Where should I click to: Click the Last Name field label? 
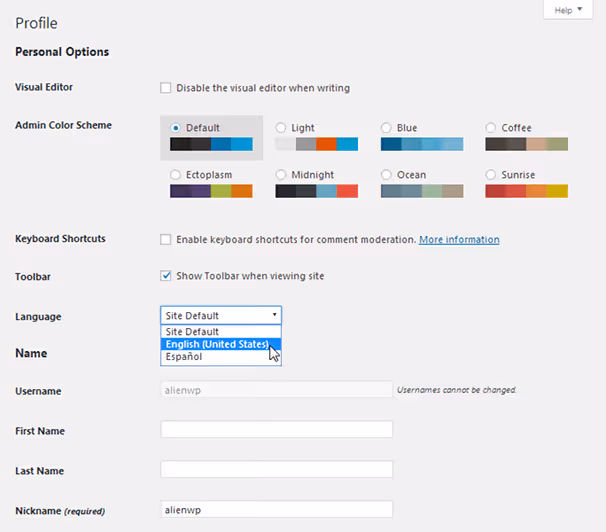click(x=39, y=471)
